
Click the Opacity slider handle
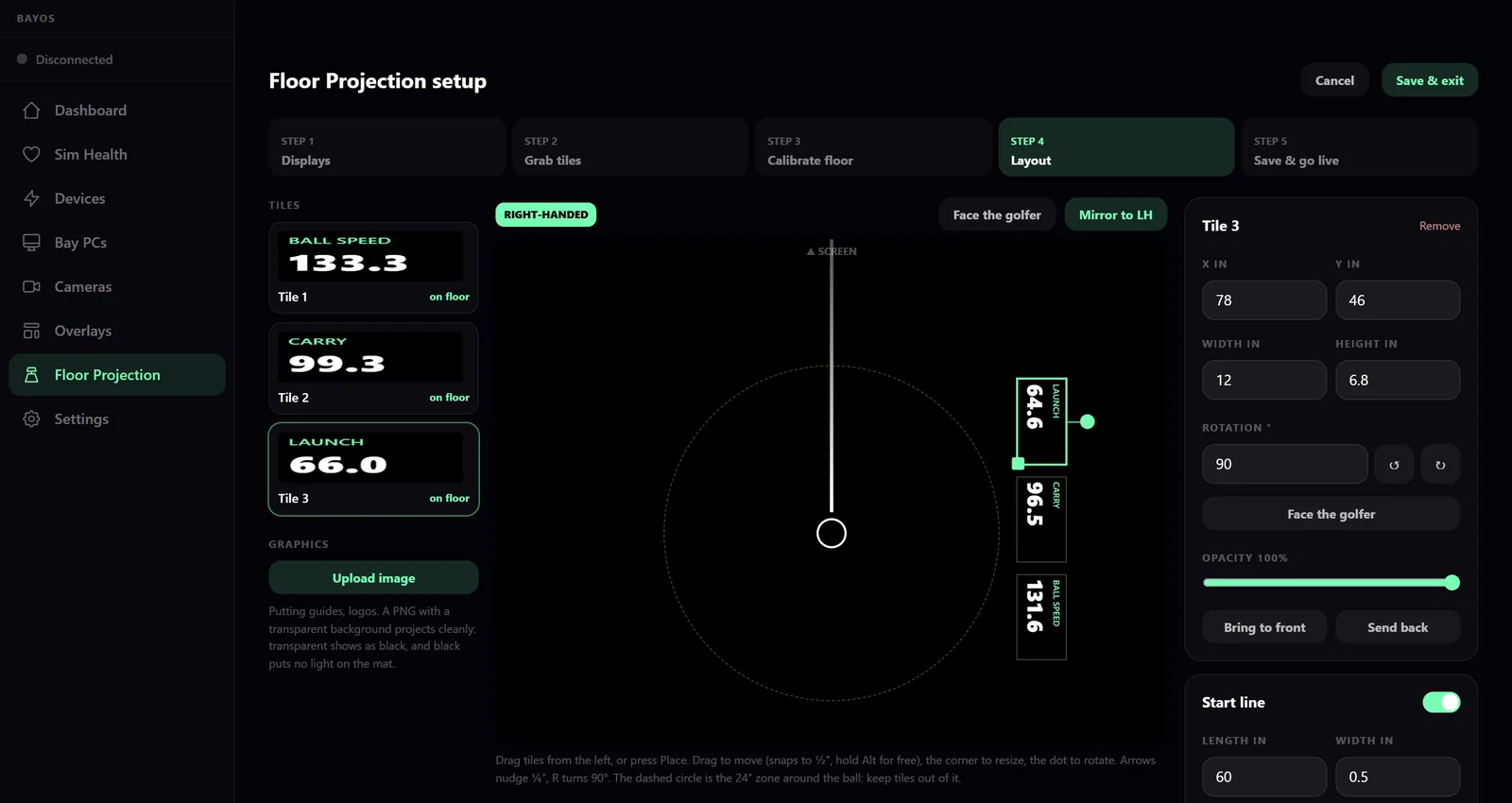coord(1452,583)
